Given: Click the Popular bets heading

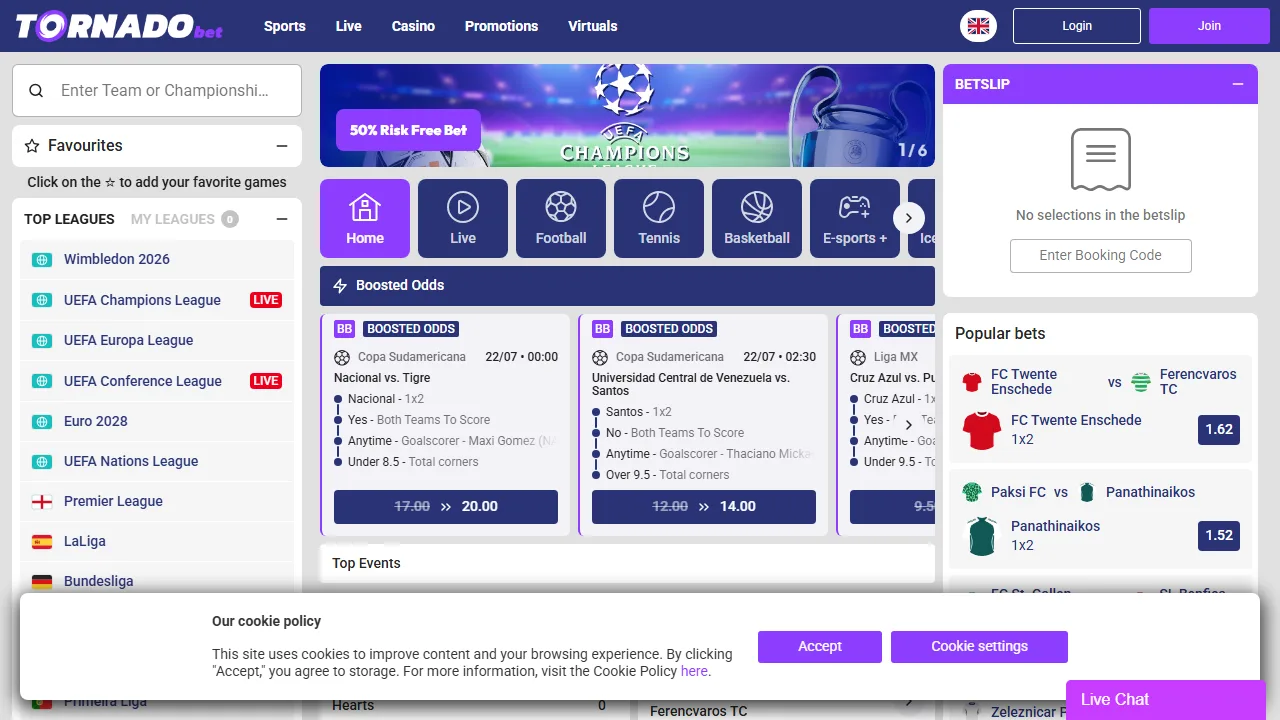Looking at the screenshot, I should [x=1000, y=334].
